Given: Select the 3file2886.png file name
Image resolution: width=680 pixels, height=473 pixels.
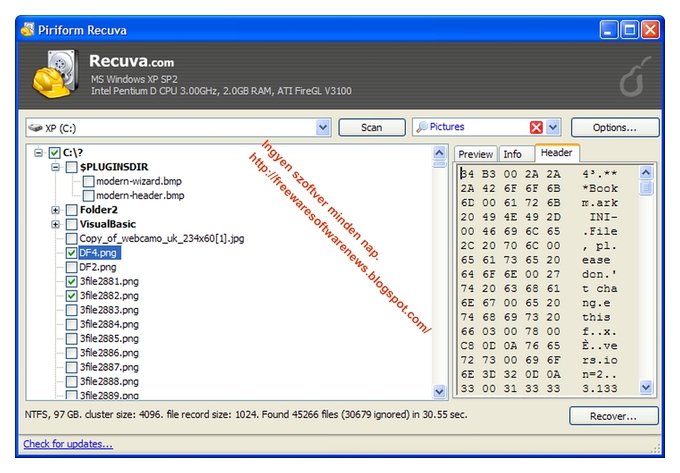Looking at the screenshot, I should 109,353.
